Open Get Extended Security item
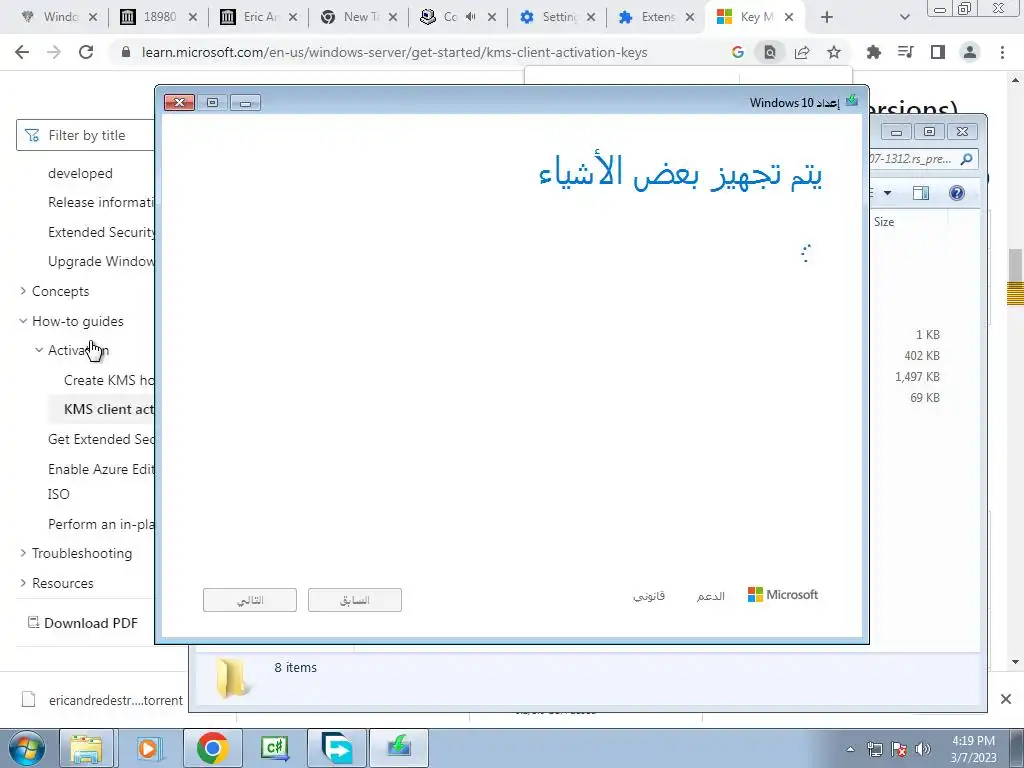The height and width of the screenshot is (768, 1024). (x=101, y=440)
